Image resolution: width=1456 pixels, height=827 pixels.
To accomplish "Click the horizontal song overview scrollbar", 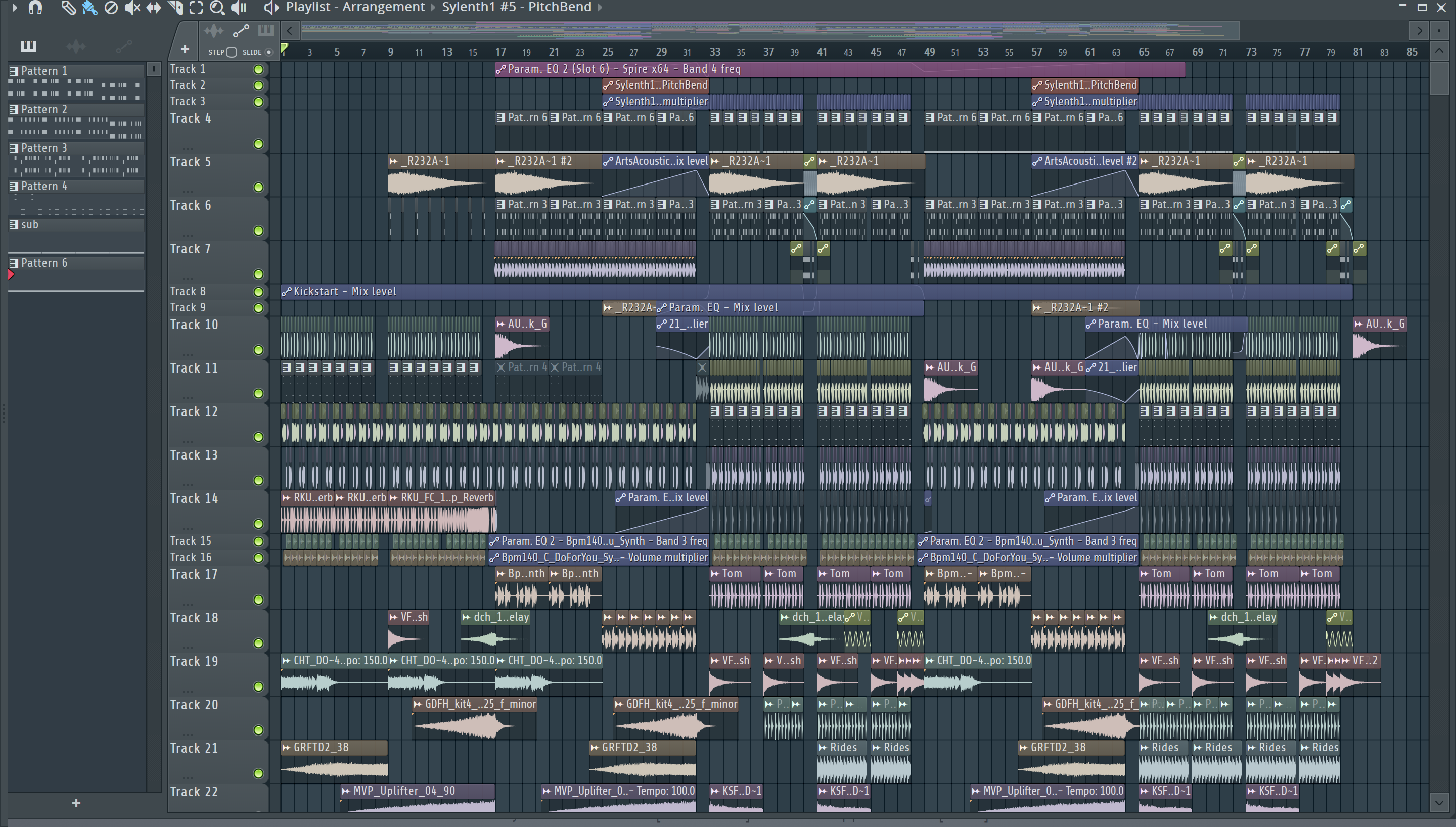I will (770, 31).
